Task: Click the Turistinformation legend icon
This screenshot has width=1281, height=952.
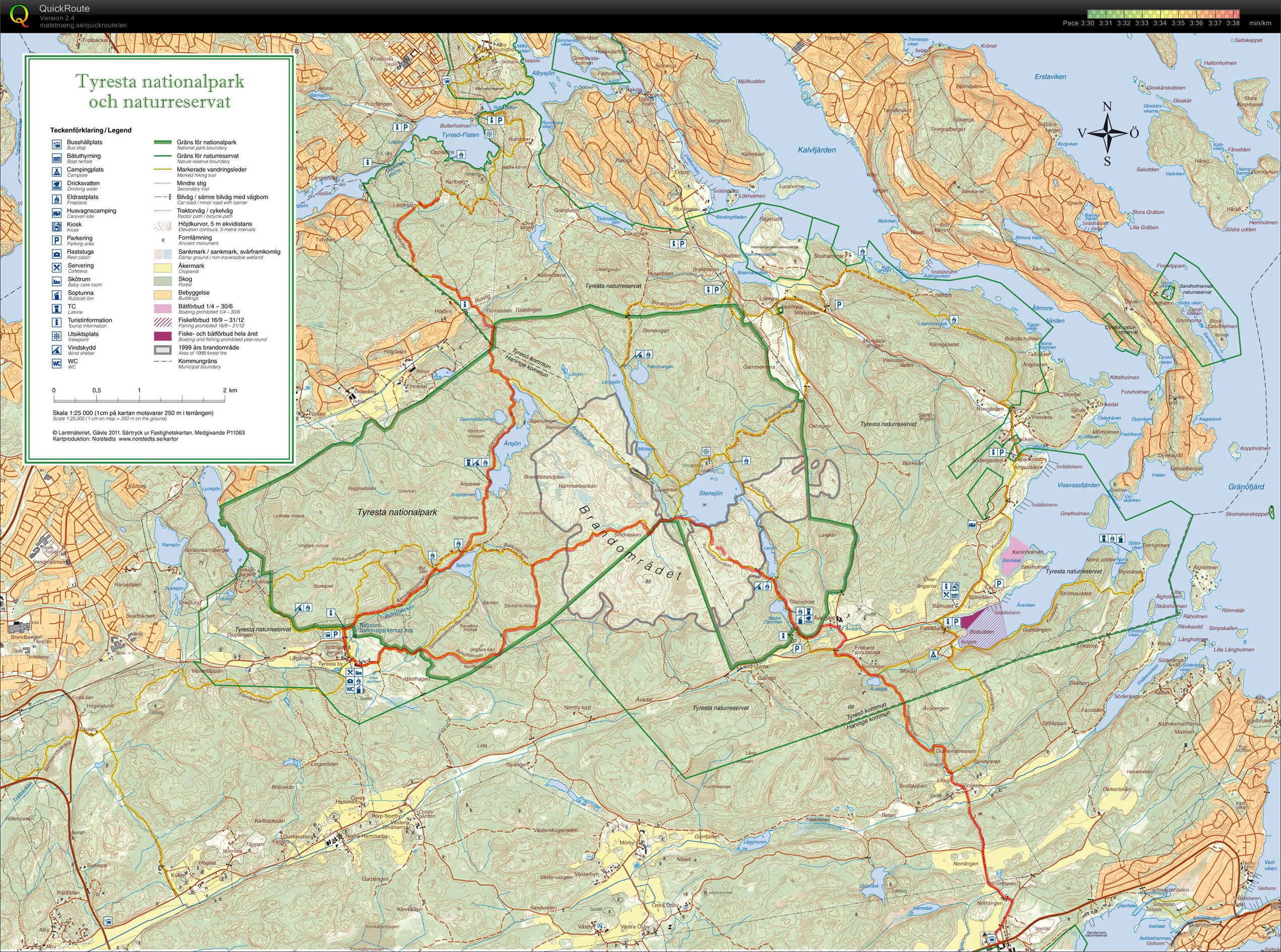Action: click(x=57, y=323)
